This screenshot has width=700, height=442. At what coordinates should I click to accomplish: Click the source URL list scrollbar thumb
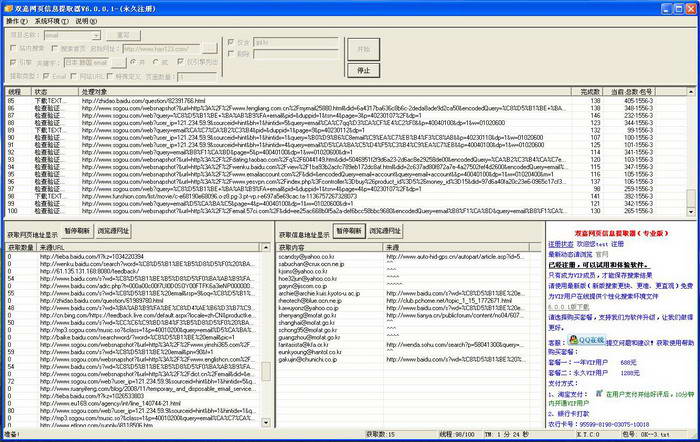(266, 371)
